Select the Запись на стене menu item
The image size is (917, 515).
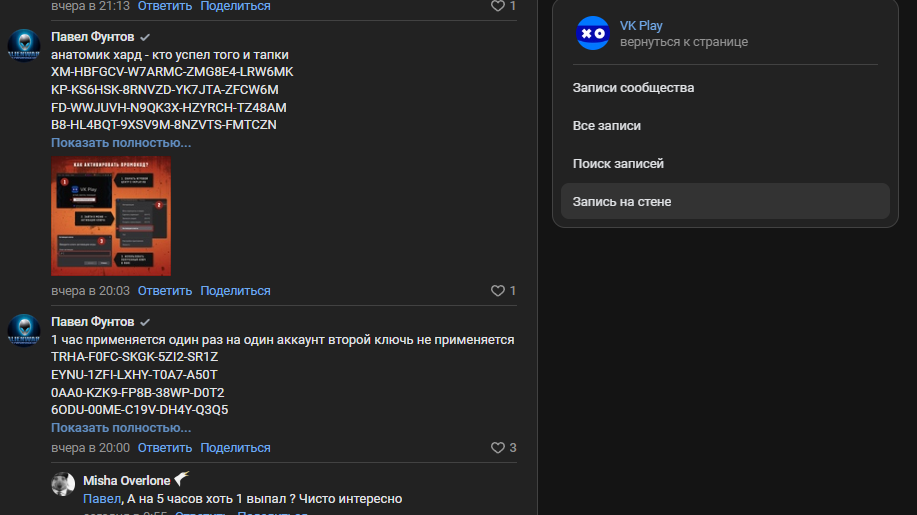tap(725, 202)
